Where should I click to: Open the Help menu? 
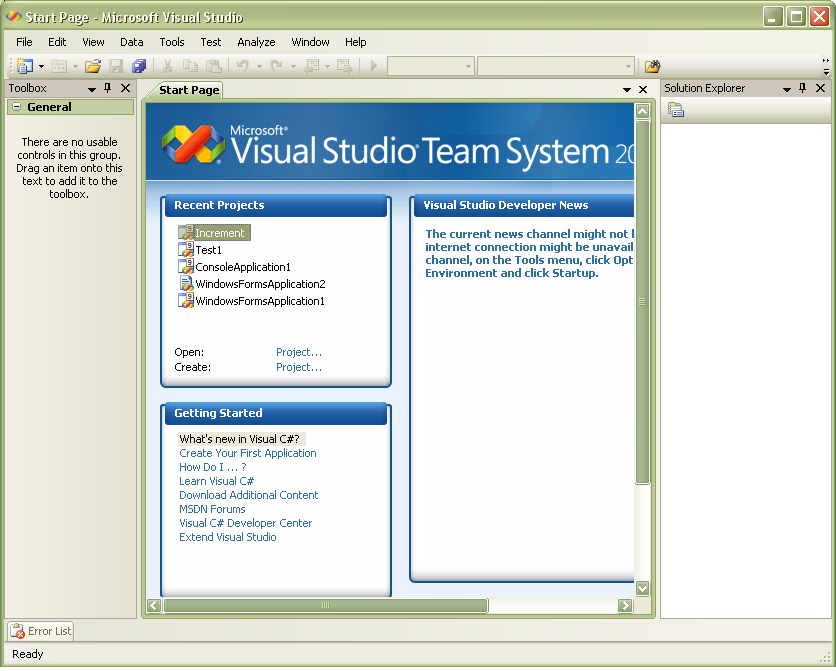click(x=356, y=42)
